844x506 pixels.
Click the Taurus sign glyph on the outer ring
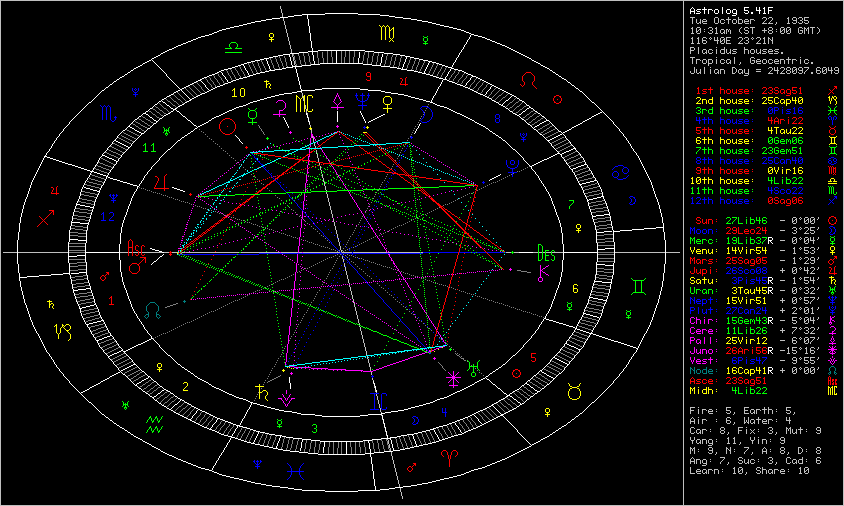pyautogui.click(x=574, y=393)
